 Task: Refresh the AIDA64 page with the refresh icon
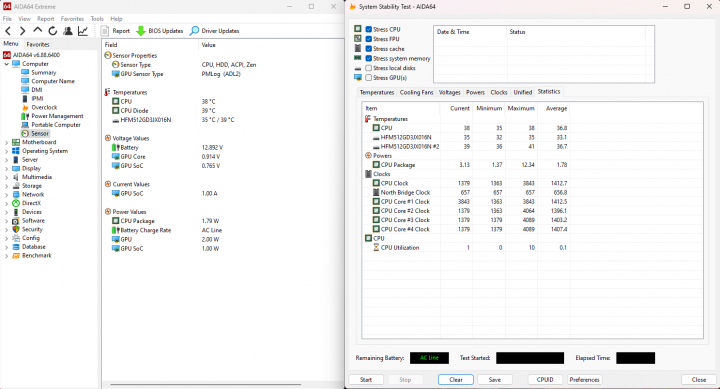pos(53,31)
